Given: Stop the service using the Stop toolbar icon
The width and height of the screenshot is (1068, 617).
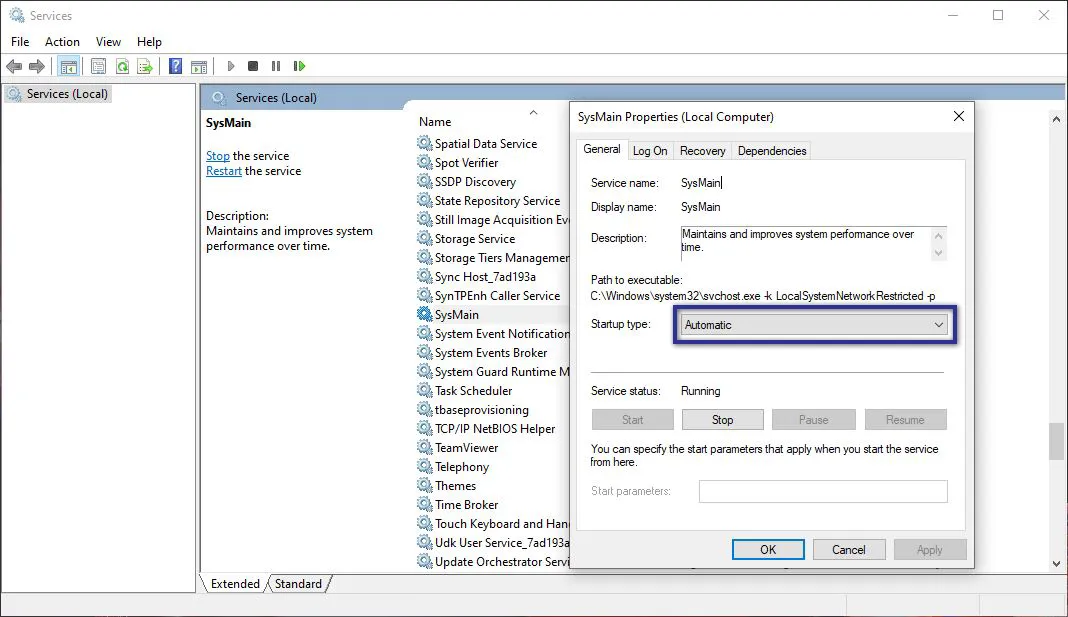Looking at the screenshot, I should [253, 66].
